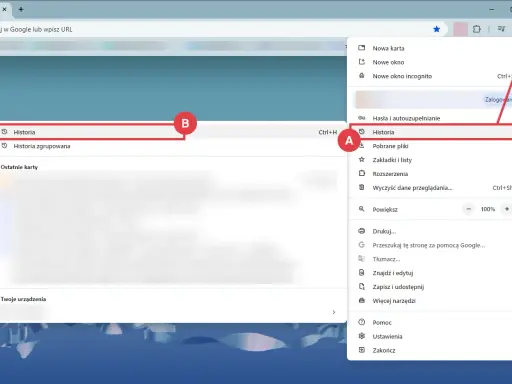Screen dimensions: 512x384
Task: Click the incognito icon in the menu
Action: click(362, 76)
